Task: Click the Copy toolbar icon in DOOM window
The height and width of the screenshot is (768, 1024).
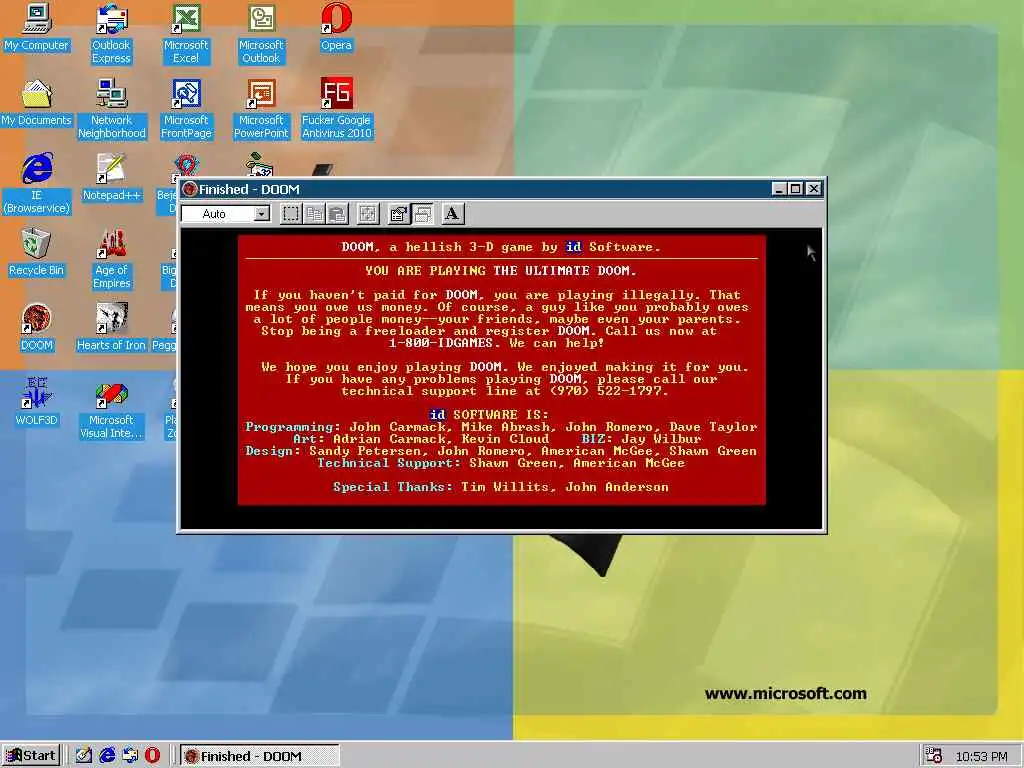Action: pyautogui.click(x=314, y=214)
